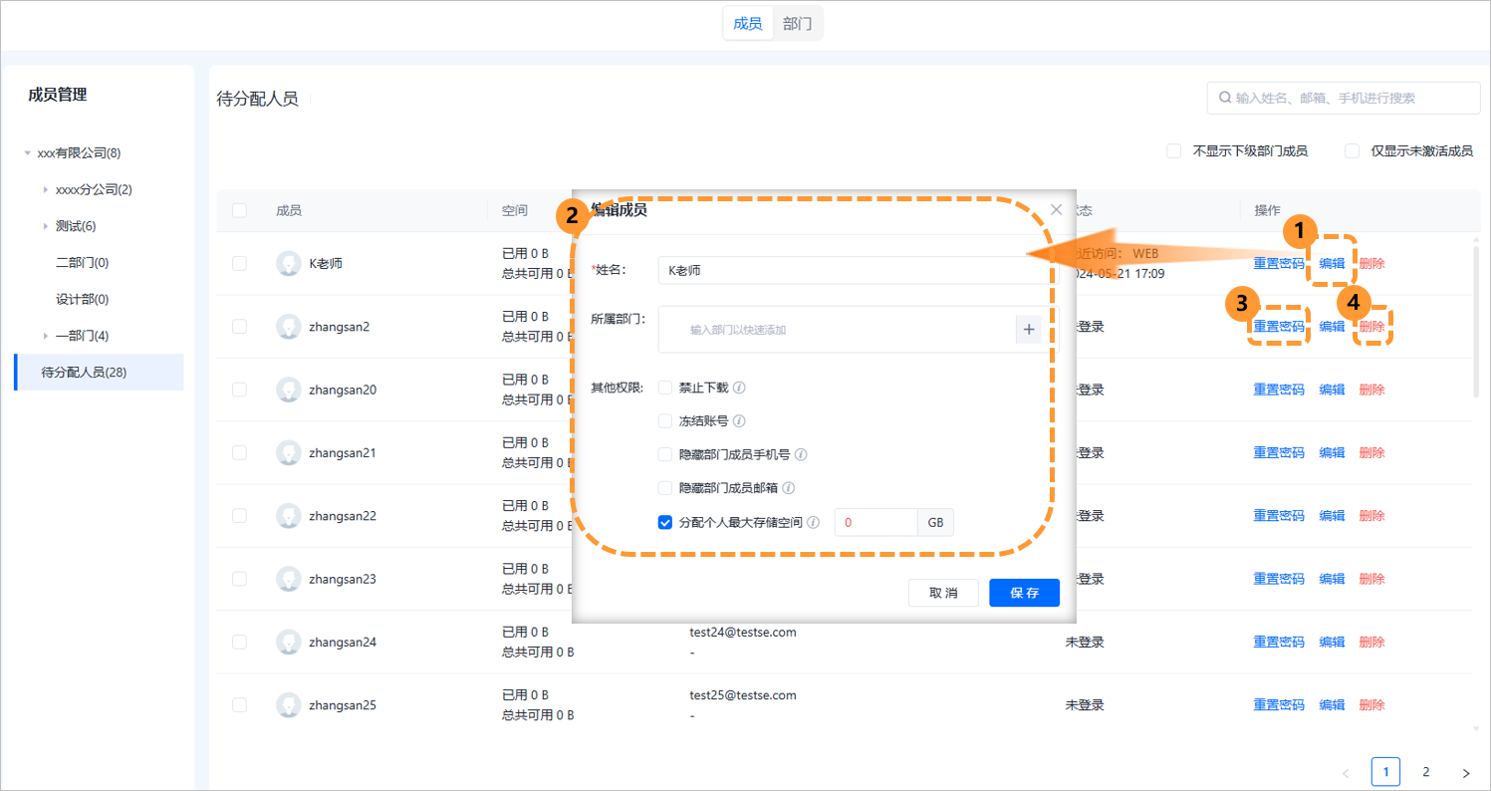1491x791 pixels.
Task: Expand the 一部门 tree node
Action: coord(44,335)
